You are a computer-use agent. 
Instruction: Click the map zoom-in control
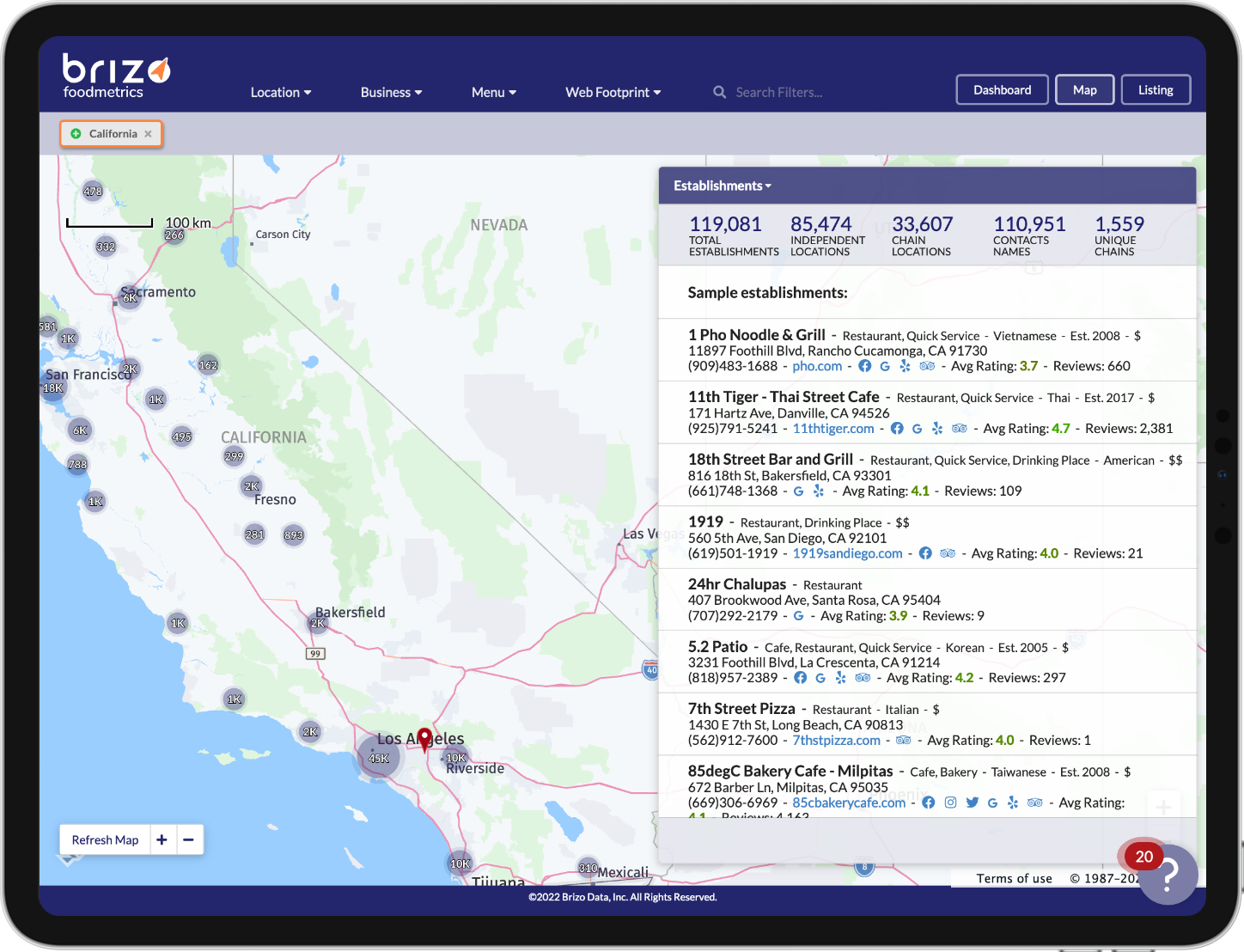[x=162, y=839]
